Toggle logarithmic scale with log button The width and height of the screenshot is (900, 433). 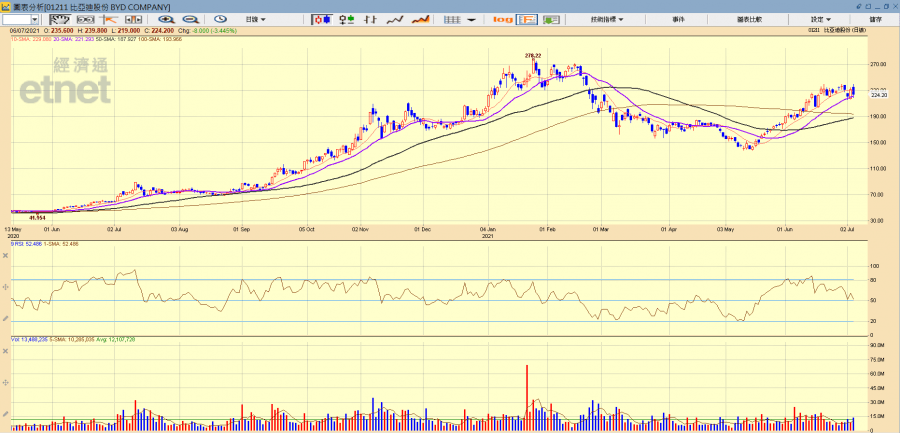503,19
